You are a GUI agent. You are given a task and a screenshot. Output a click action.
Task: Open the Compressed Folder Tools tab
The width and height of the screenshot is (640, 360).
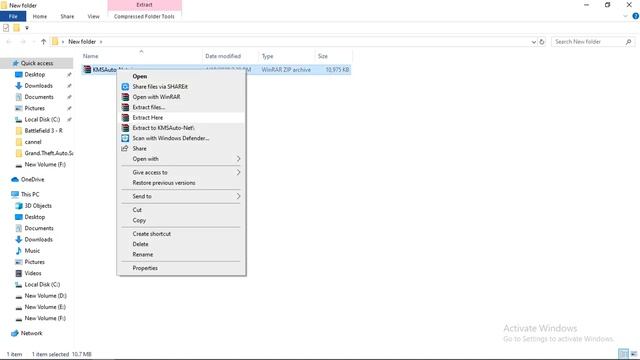coord(144,16)
